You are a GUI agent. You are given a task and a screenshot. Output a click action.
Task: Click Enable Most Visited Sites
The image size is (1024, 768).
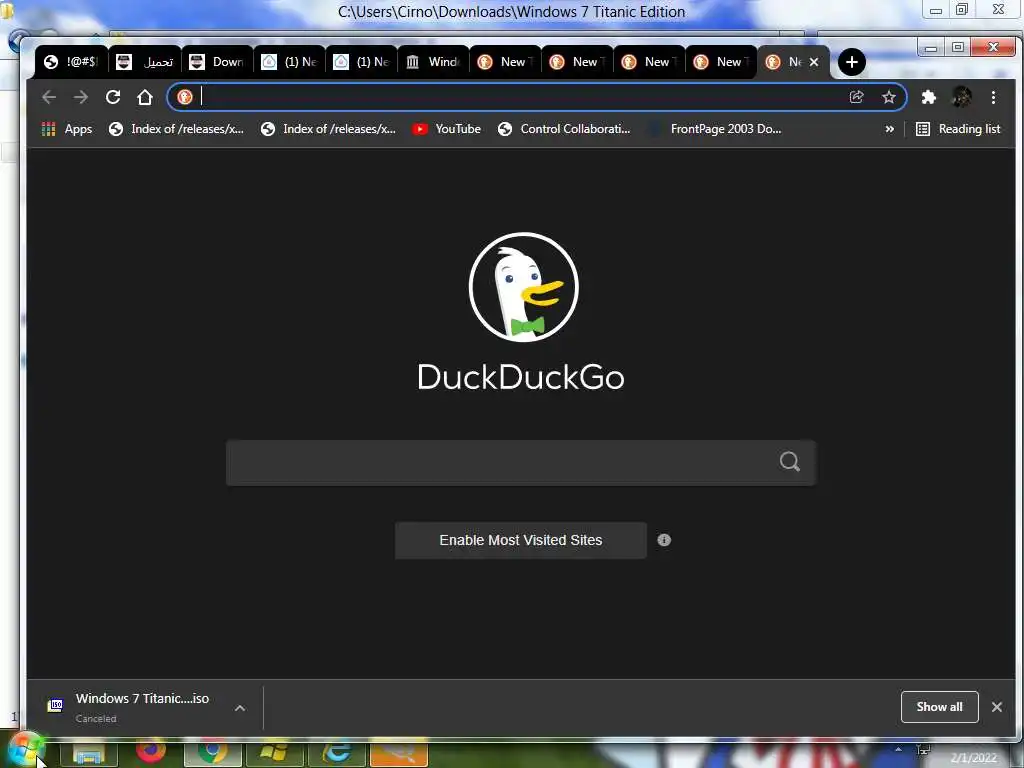520,540
